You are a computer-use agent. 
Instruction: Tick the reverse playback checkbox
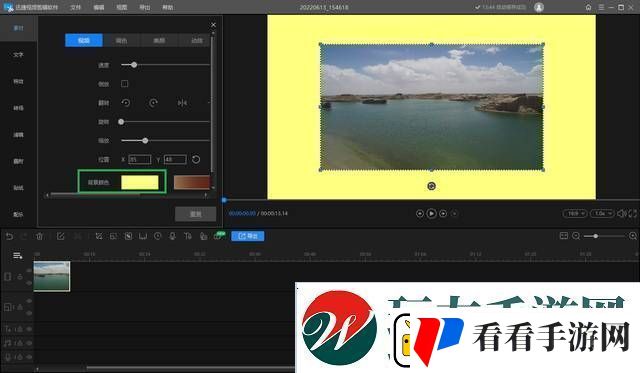(x=124, y=84)
